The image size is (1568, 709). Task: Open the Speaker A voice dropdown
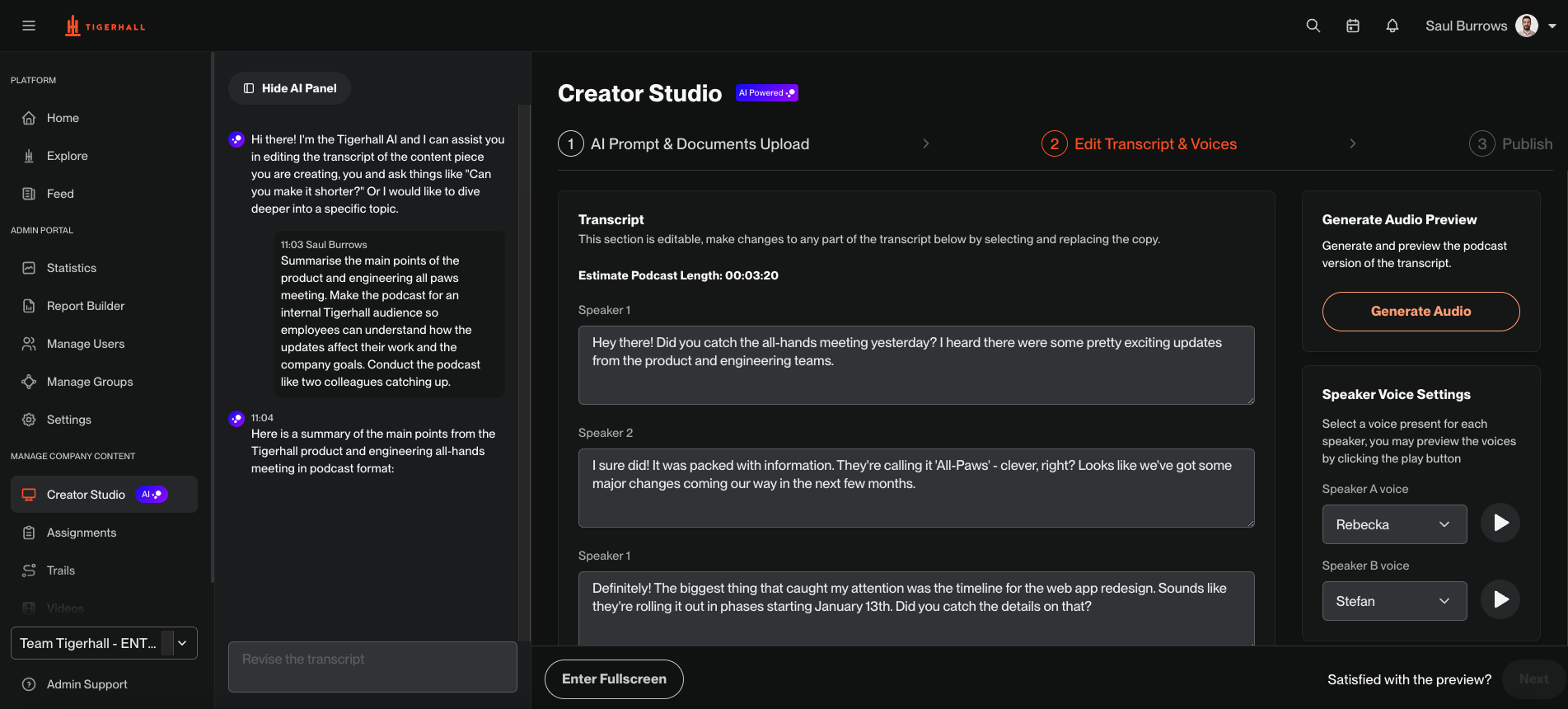1395,524
